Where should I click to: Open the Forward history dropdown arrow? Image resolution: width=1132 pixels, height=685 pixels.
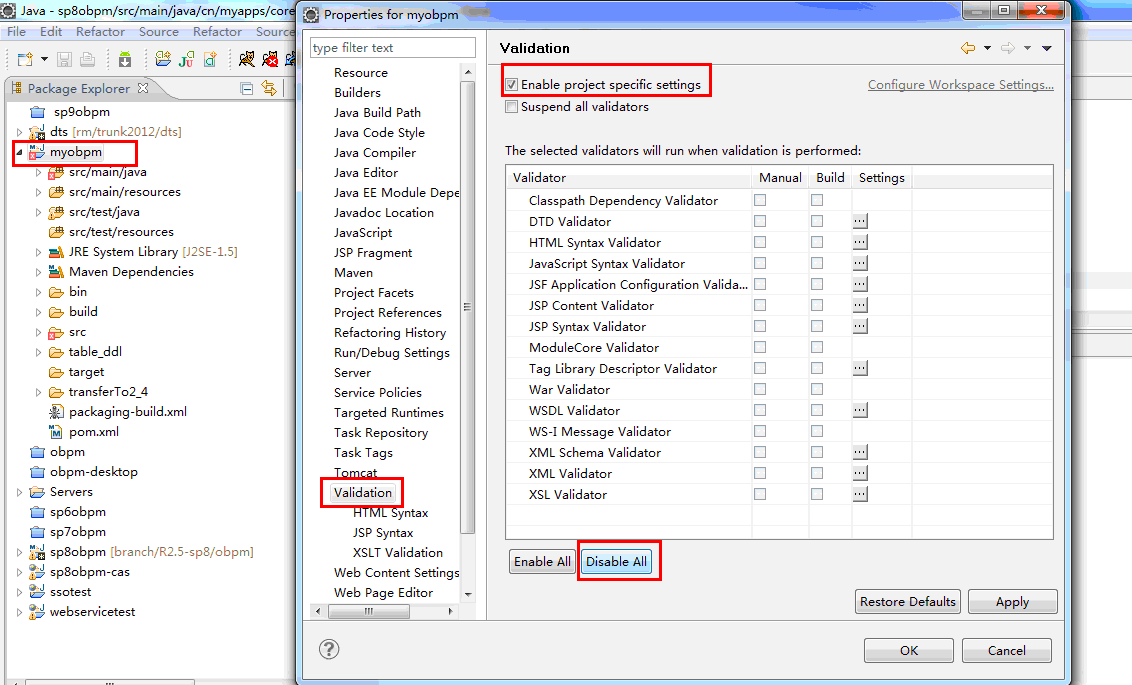[x=1027, y=48]
